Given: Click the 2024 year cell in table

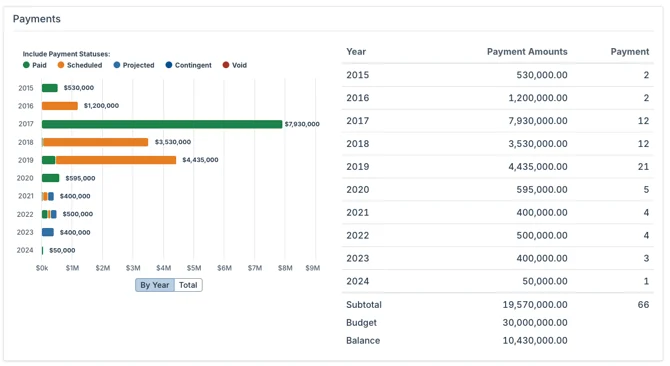Looking at the screenshot, I should tap(358, 281).
